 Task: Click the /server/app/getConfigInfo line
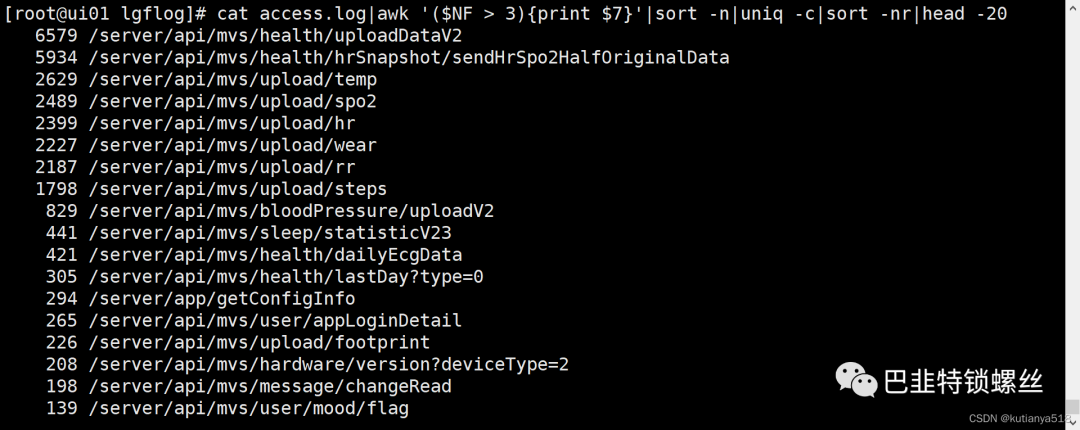[x=222, y=299]
